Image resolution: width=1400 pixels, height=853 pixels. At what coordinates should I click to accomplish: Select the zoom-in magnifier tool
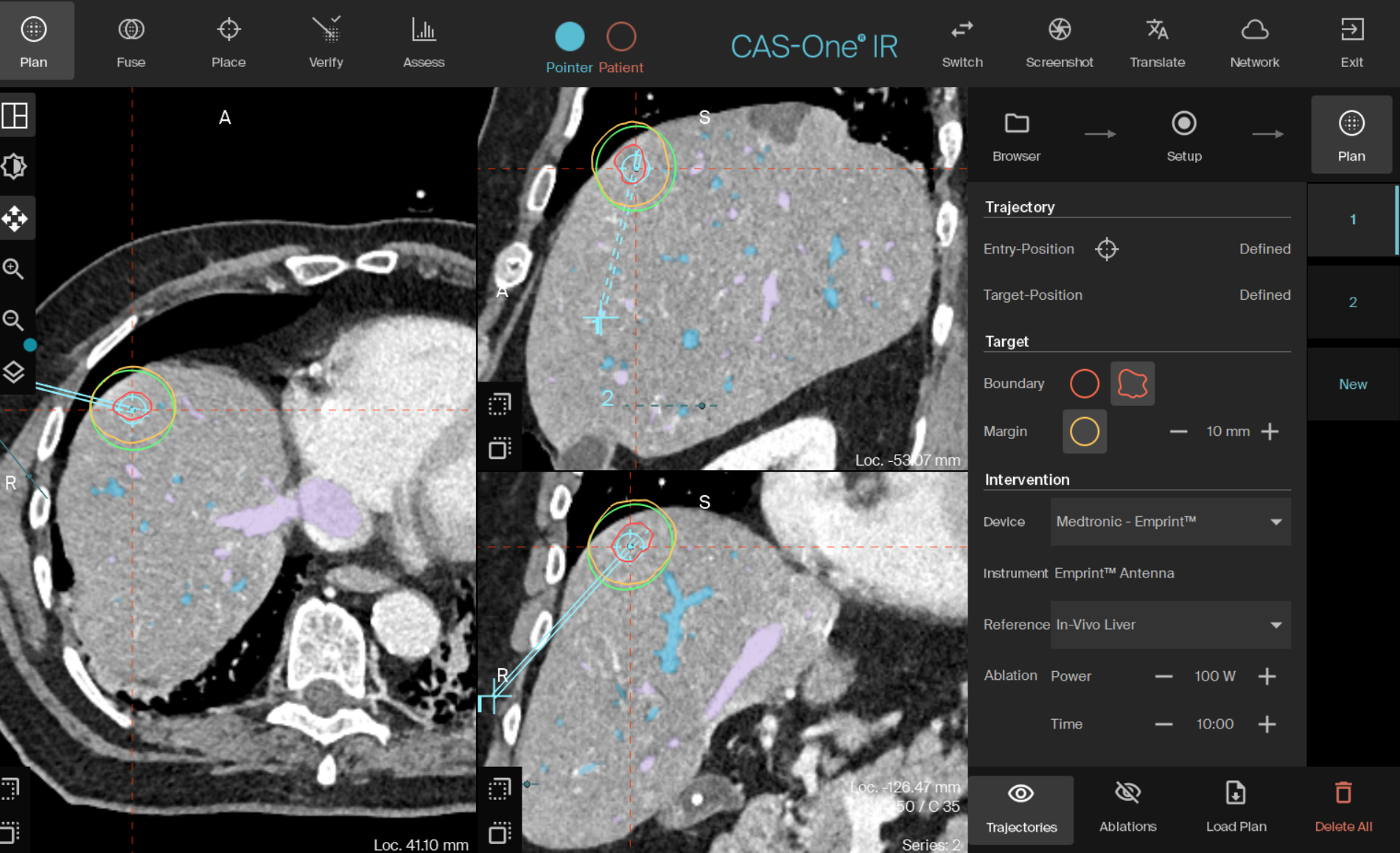pyautogui.click(x=15, y=269)
